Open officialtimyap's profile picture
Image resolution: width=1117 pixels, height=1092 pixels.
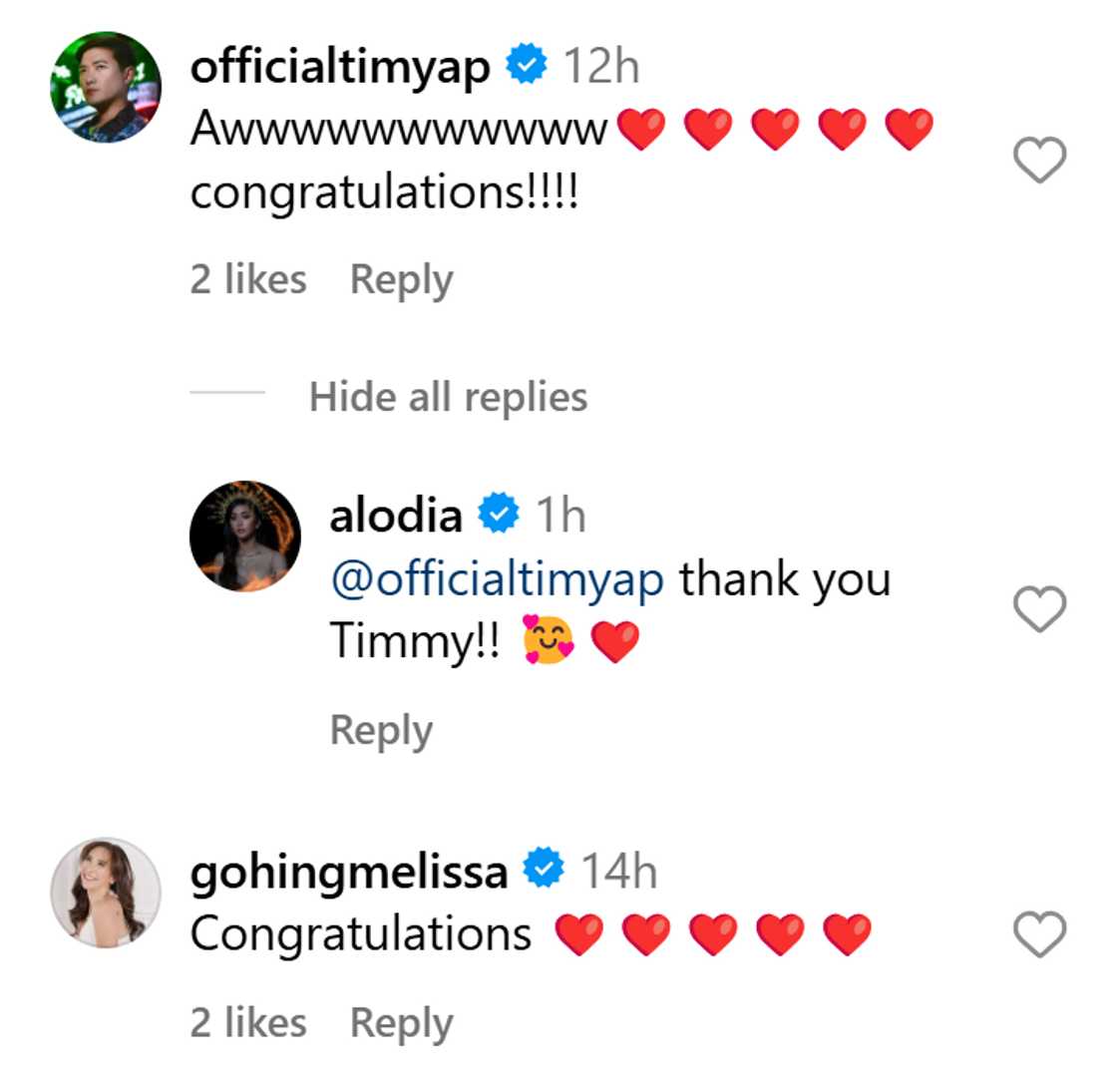point(106,88)
